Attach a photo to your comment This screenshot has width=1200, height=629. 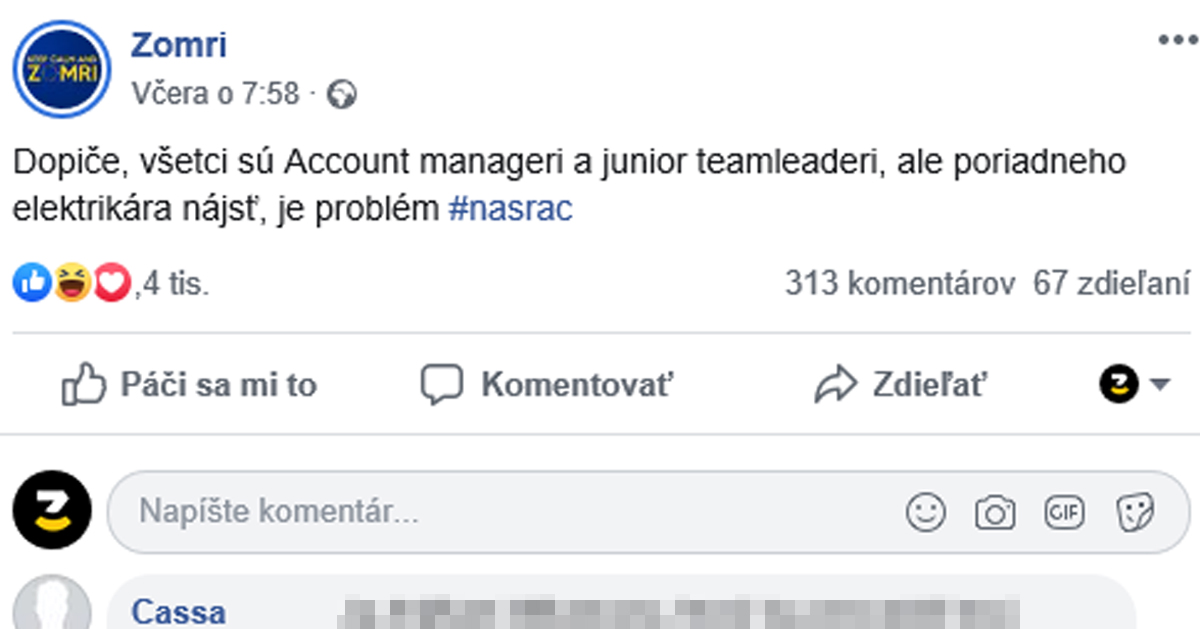click(x=994, y=511)
